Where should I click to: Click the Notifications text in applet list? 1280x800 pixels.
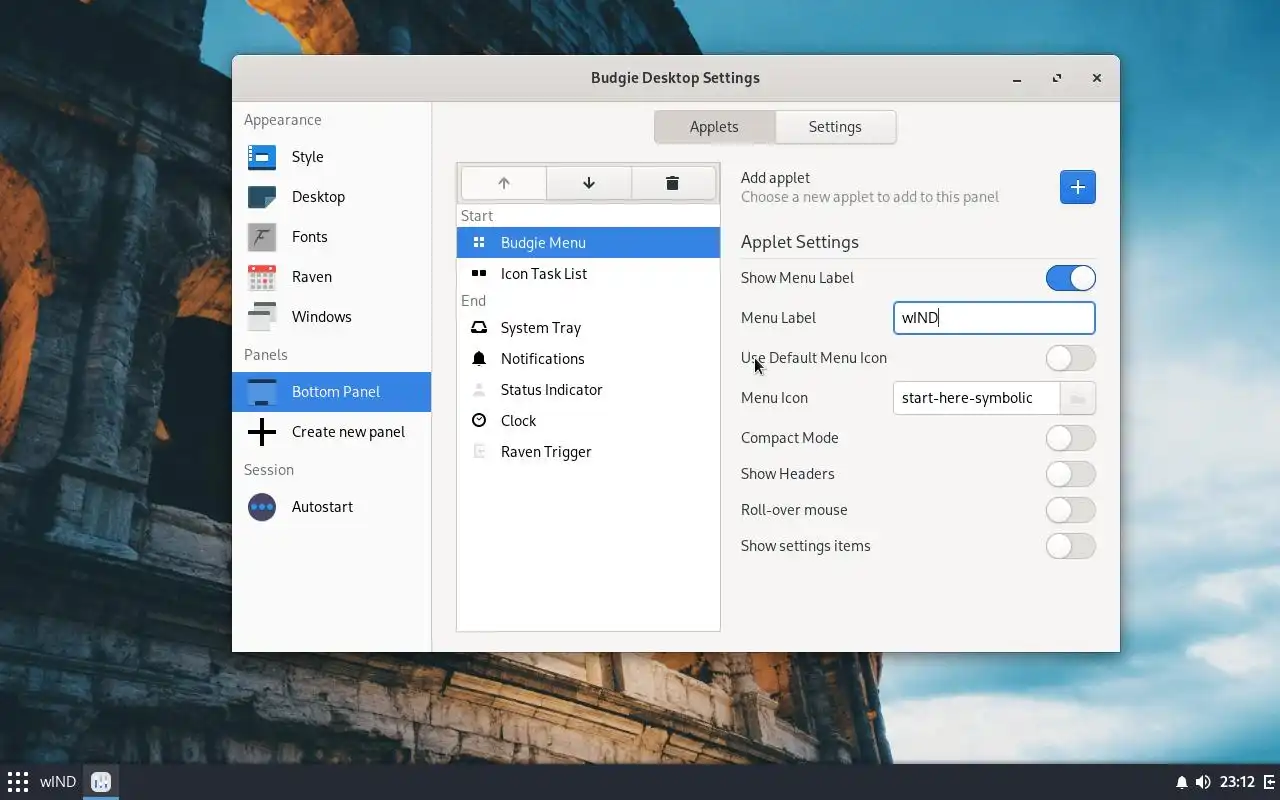pyautogui.click(x=543, y=358)
